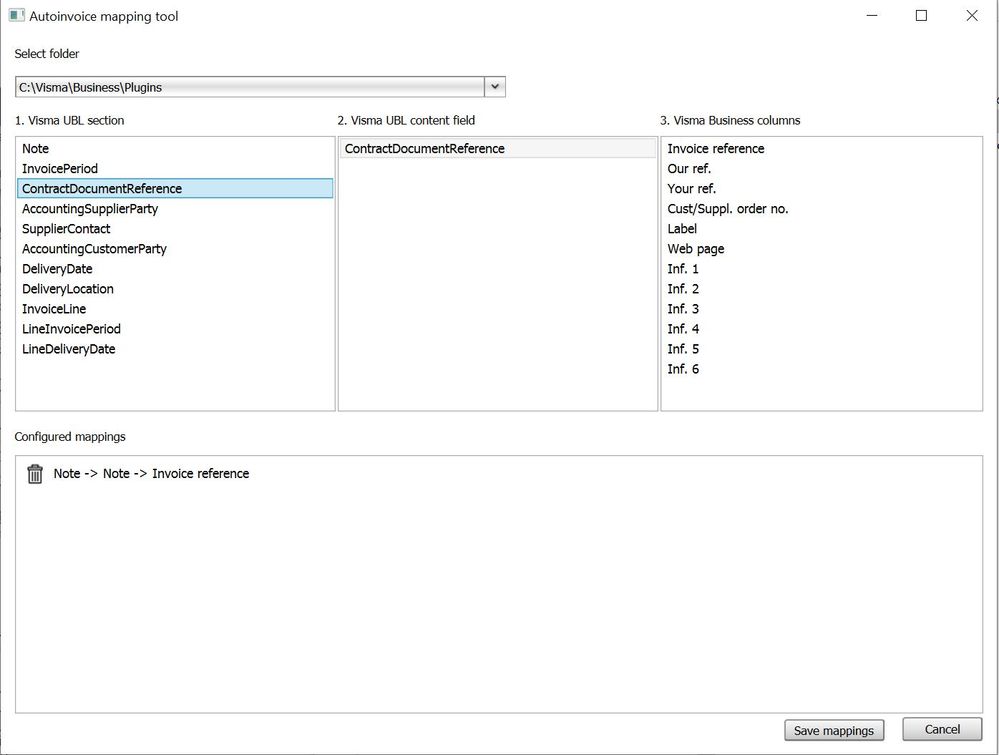The image size is (999, 755).
Task: Maximize the Autoinvoice mapping tool window
Action: tap(921, 15)
